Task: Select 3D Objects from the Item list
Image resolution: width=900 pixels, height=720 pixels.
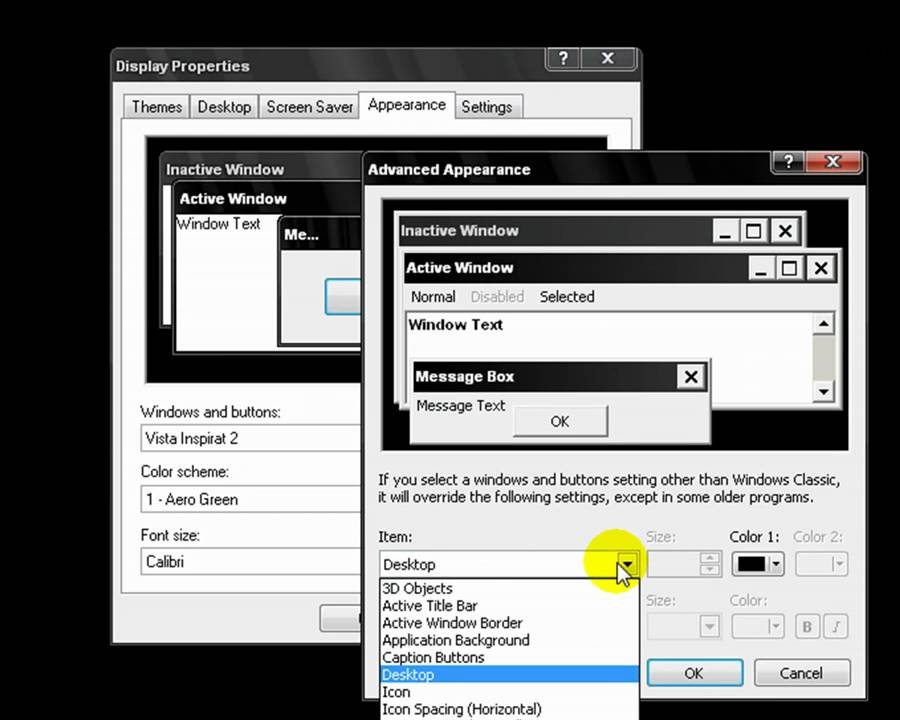Action: point(417,589)
